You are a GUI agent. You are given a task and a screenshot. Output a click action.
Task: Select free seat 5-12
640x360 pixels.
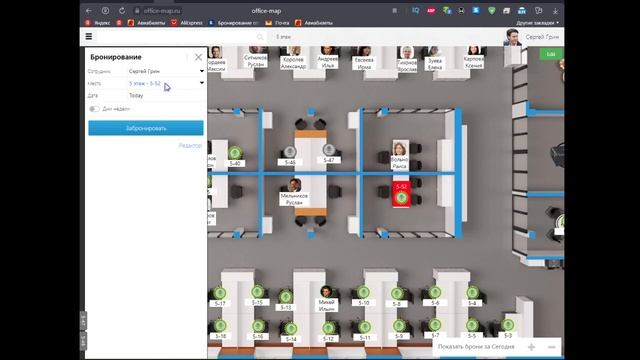pyautogui.click(x=329, y=328)
